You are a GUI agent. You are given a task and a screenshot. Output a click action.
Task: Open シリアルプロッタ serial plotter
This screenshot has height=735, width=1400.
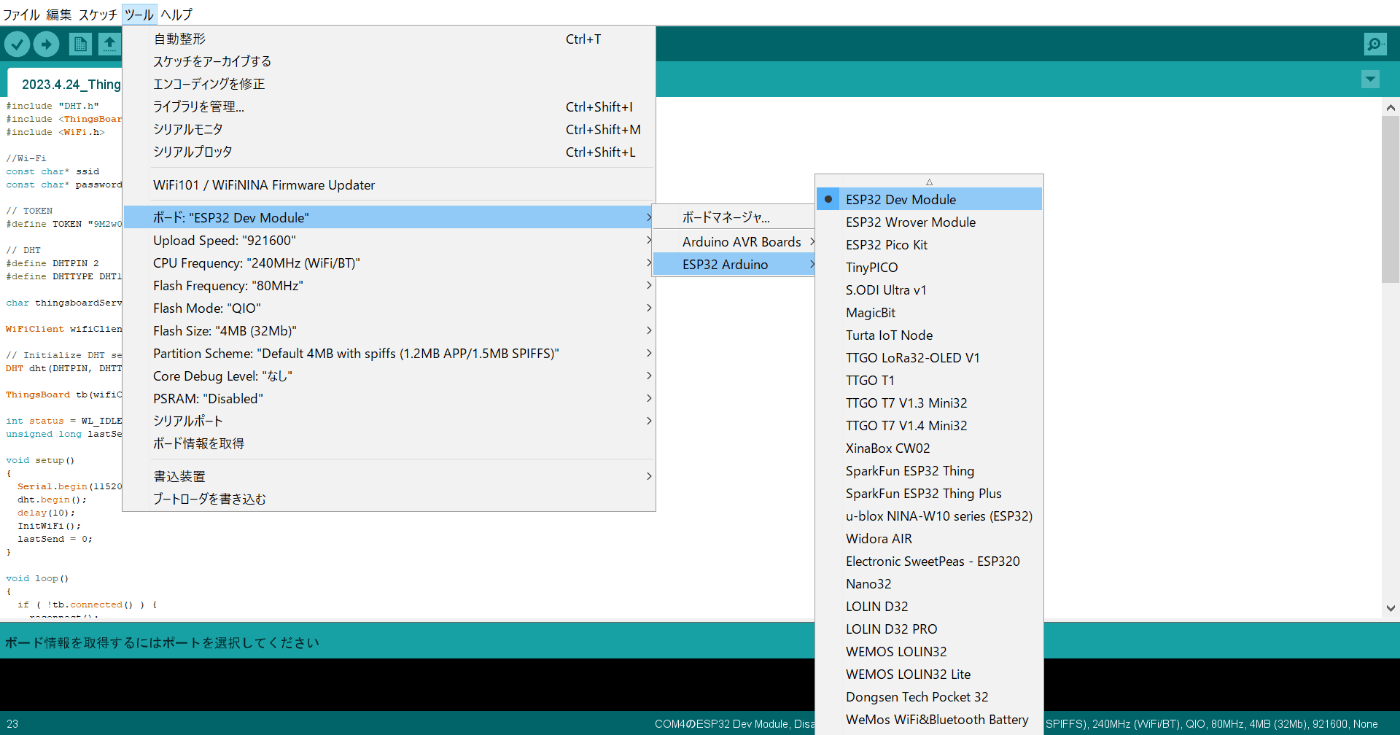click(389, 152)
